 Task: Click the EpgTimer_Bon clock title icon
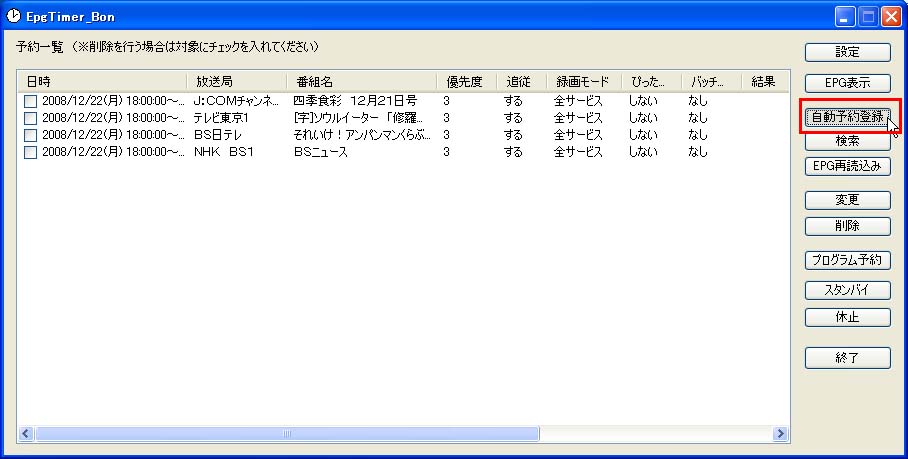coord(13,16)
